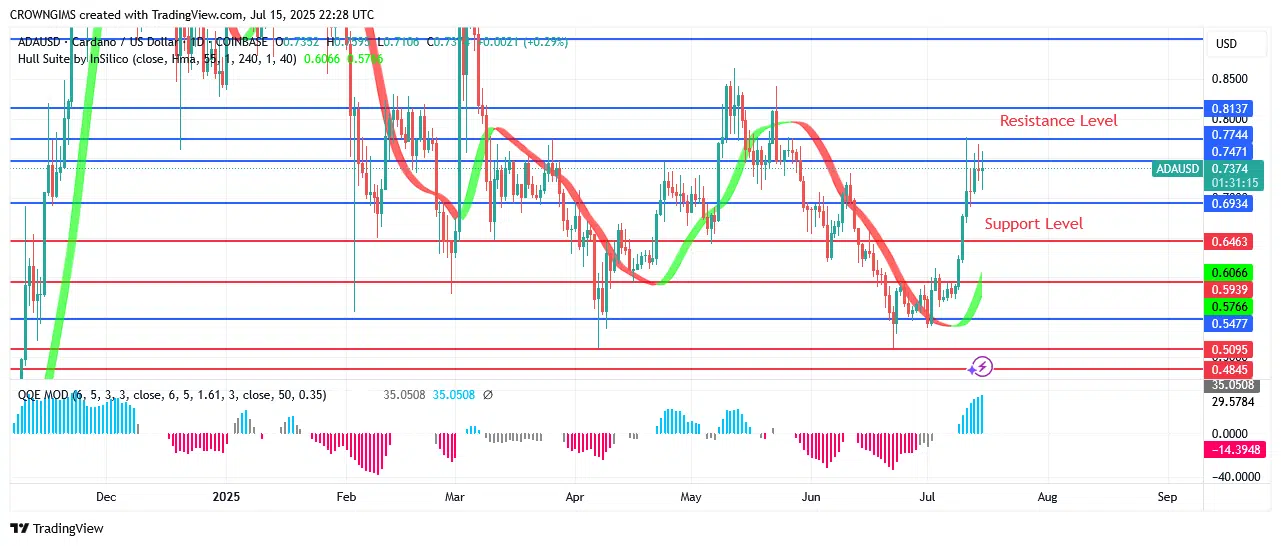Click the empty-set symbol beside QQE values
Screen dimensions: 1281x546
click(x=487, y=395)
